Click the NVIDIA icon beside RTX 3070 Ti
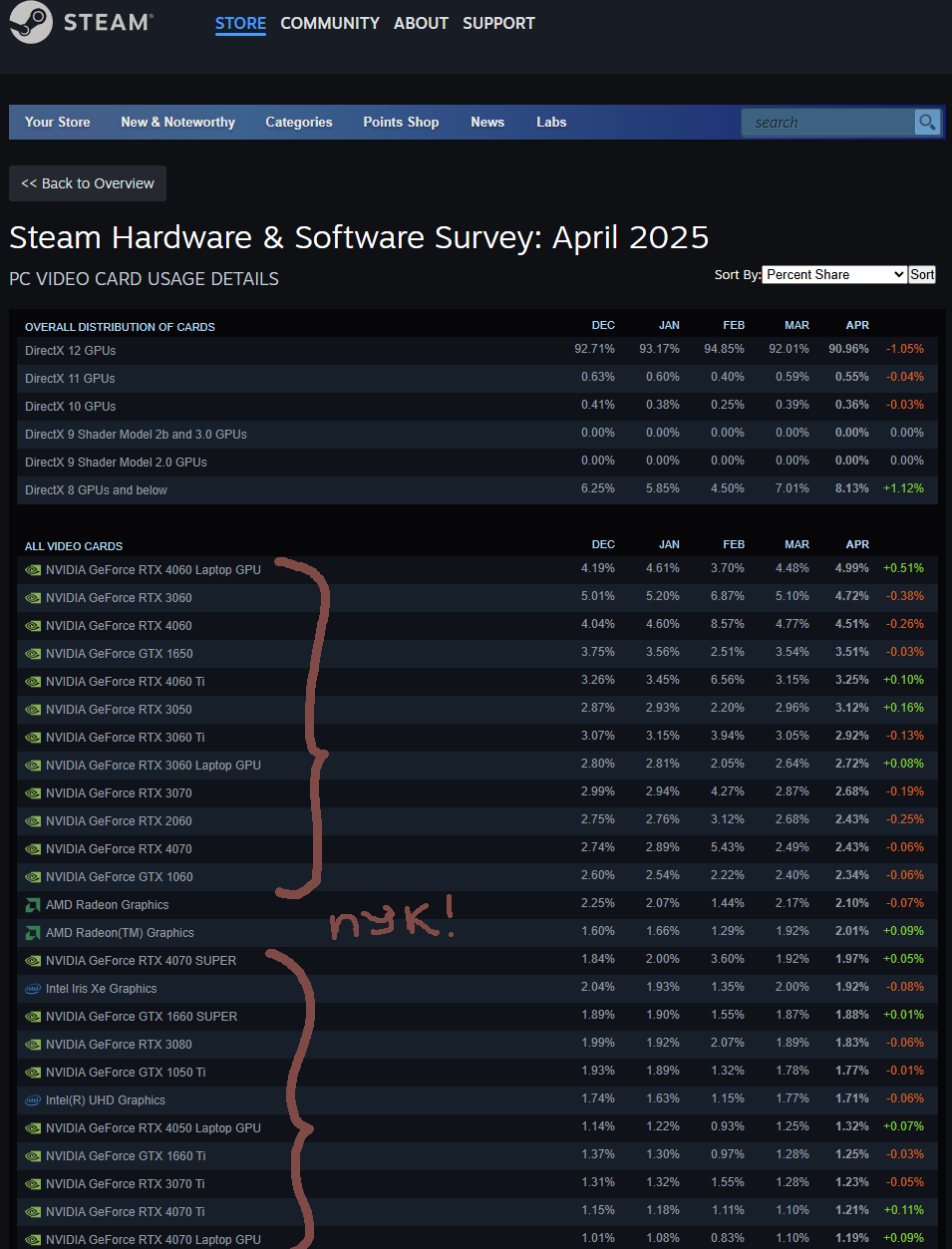The height and width of the screenshot is (1249, 952). 33,1184
